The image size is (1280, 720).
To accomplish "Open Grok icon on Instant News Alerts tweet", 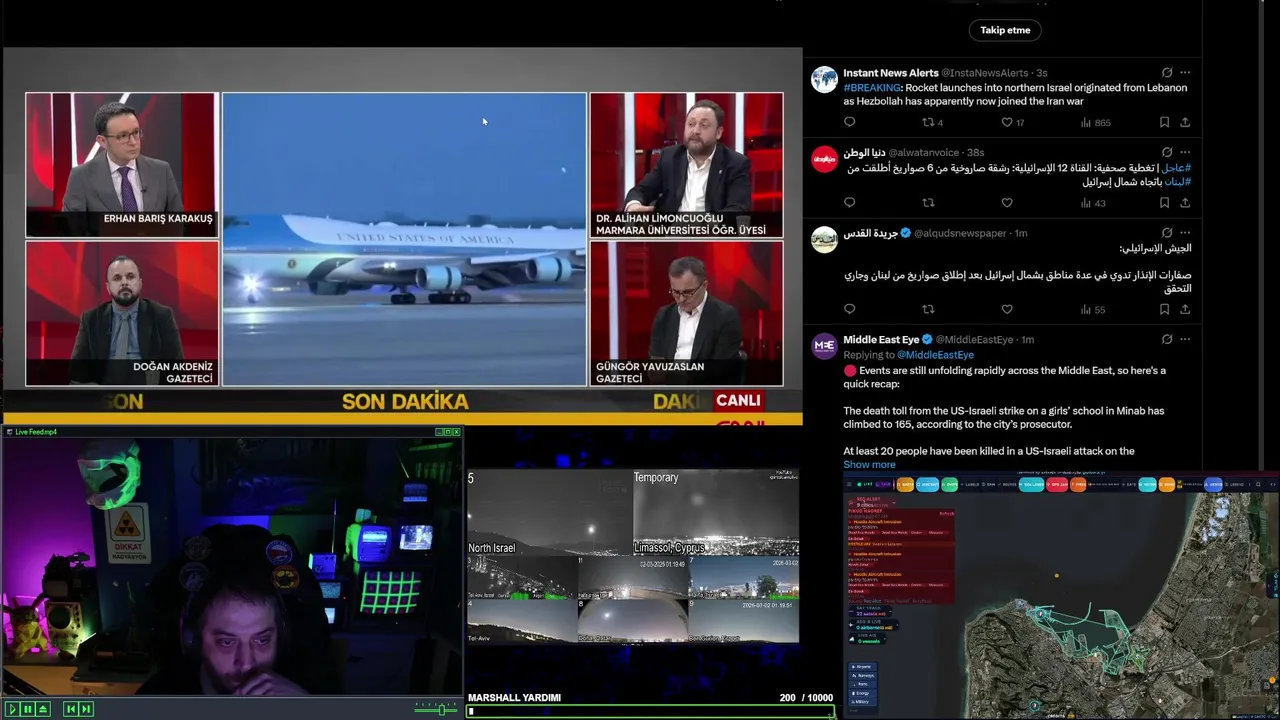I will [1166, 73].
